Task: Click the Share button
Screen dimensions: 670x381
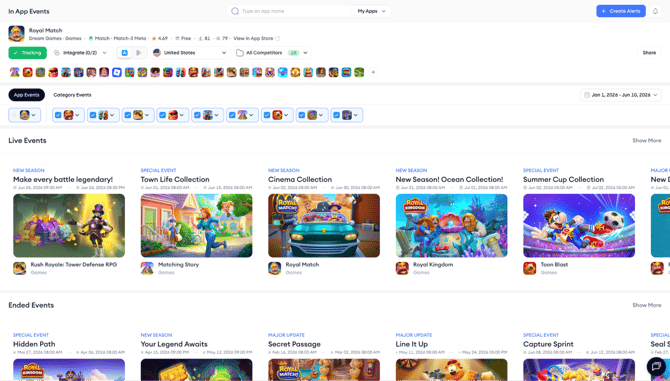Action: point(649,53)
